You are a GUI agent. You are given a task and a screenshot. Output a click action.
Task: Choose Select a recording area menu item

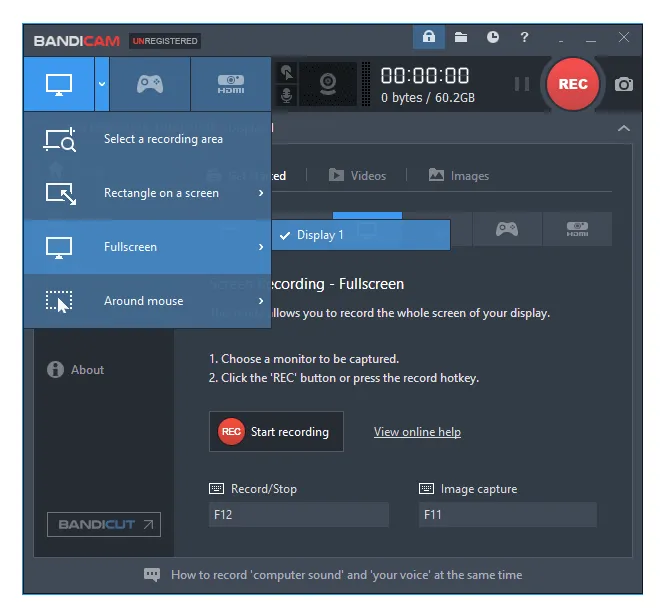point(148,139)
